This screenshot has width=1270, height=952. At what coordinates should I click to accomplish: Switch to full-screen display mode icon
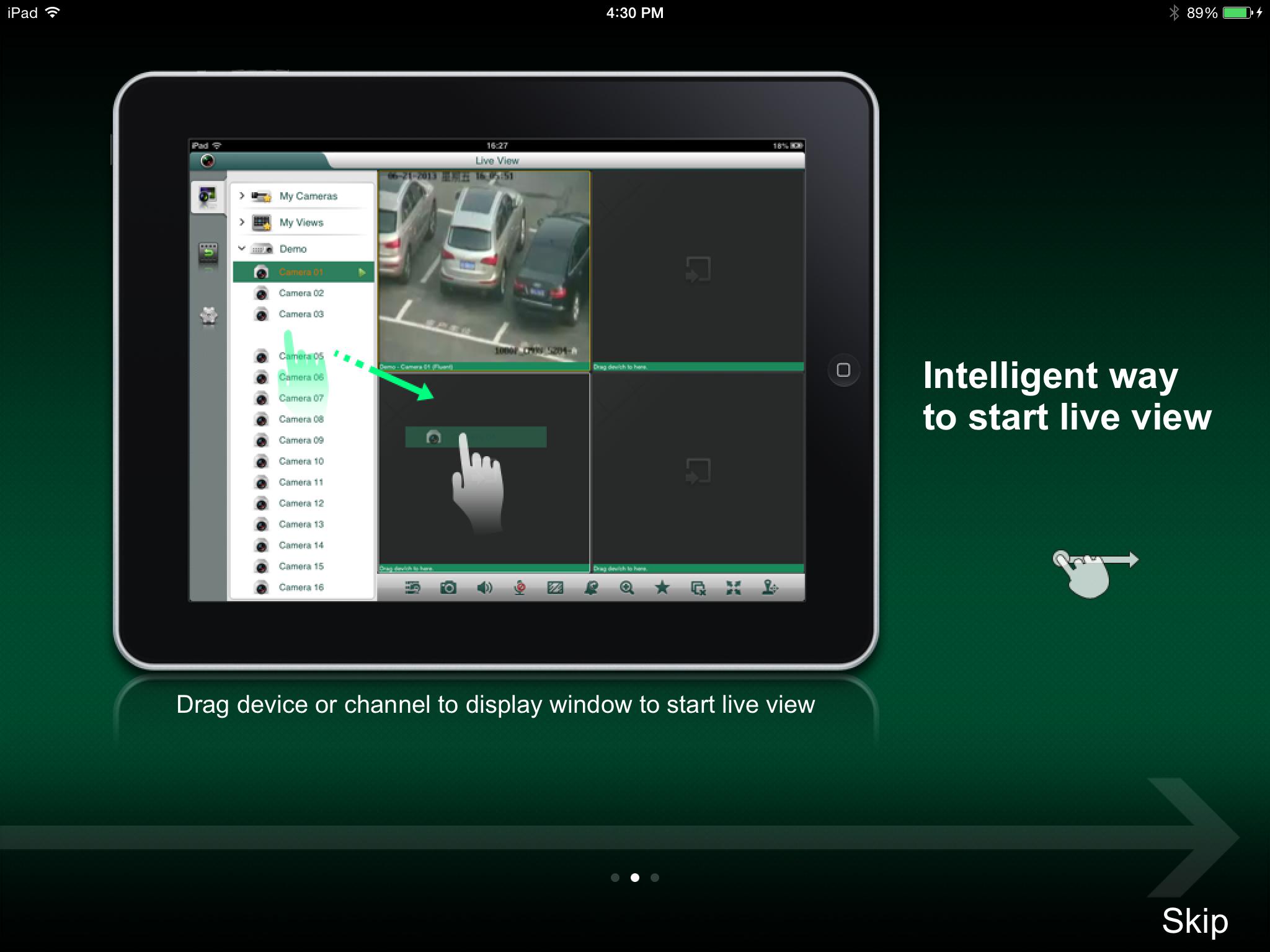pos(735,589)
